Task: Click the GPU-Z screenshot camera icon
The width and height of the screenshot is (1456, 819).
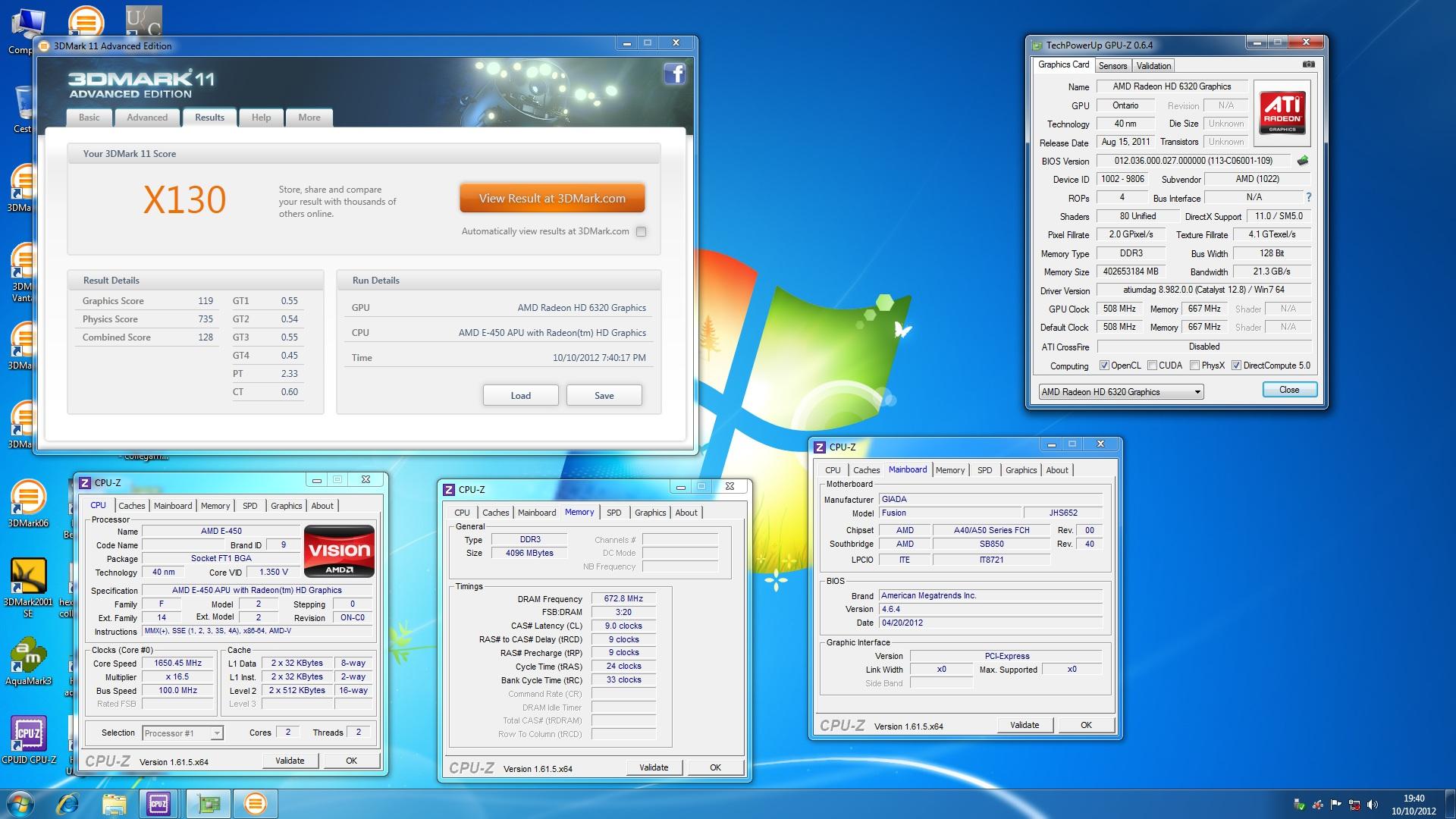Action: pos(1308,64)
